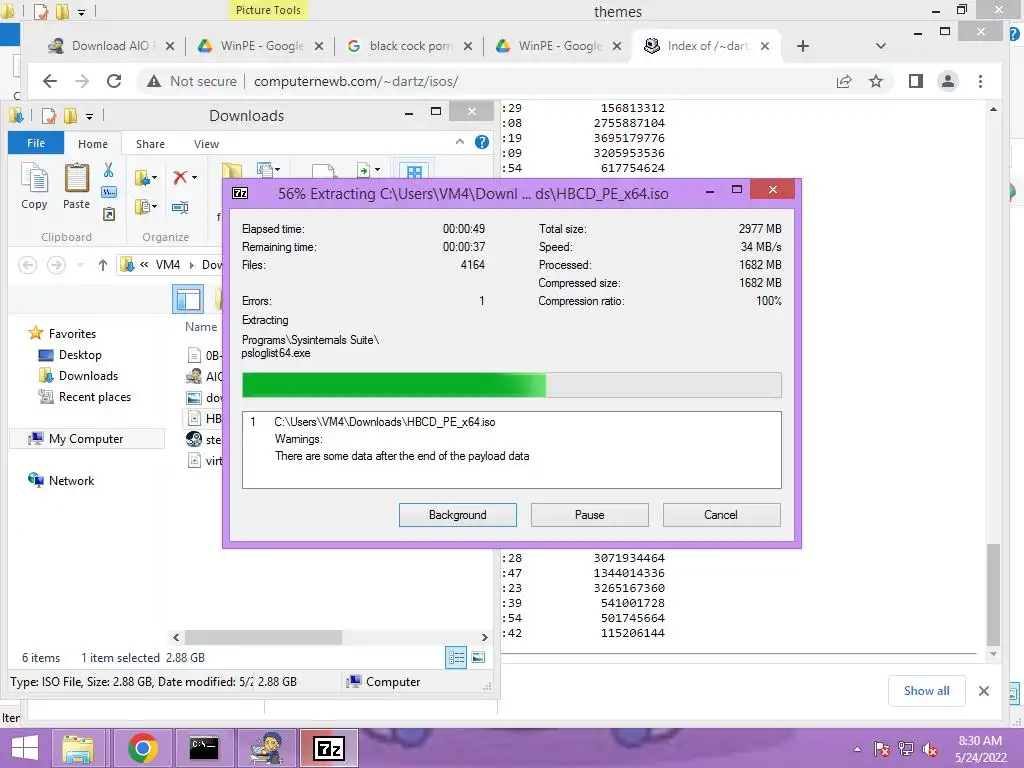Viewport: 1024px width, 768px height.
Task: Click Explorer horizontal scrollbar right arrow
Action: 484,637
